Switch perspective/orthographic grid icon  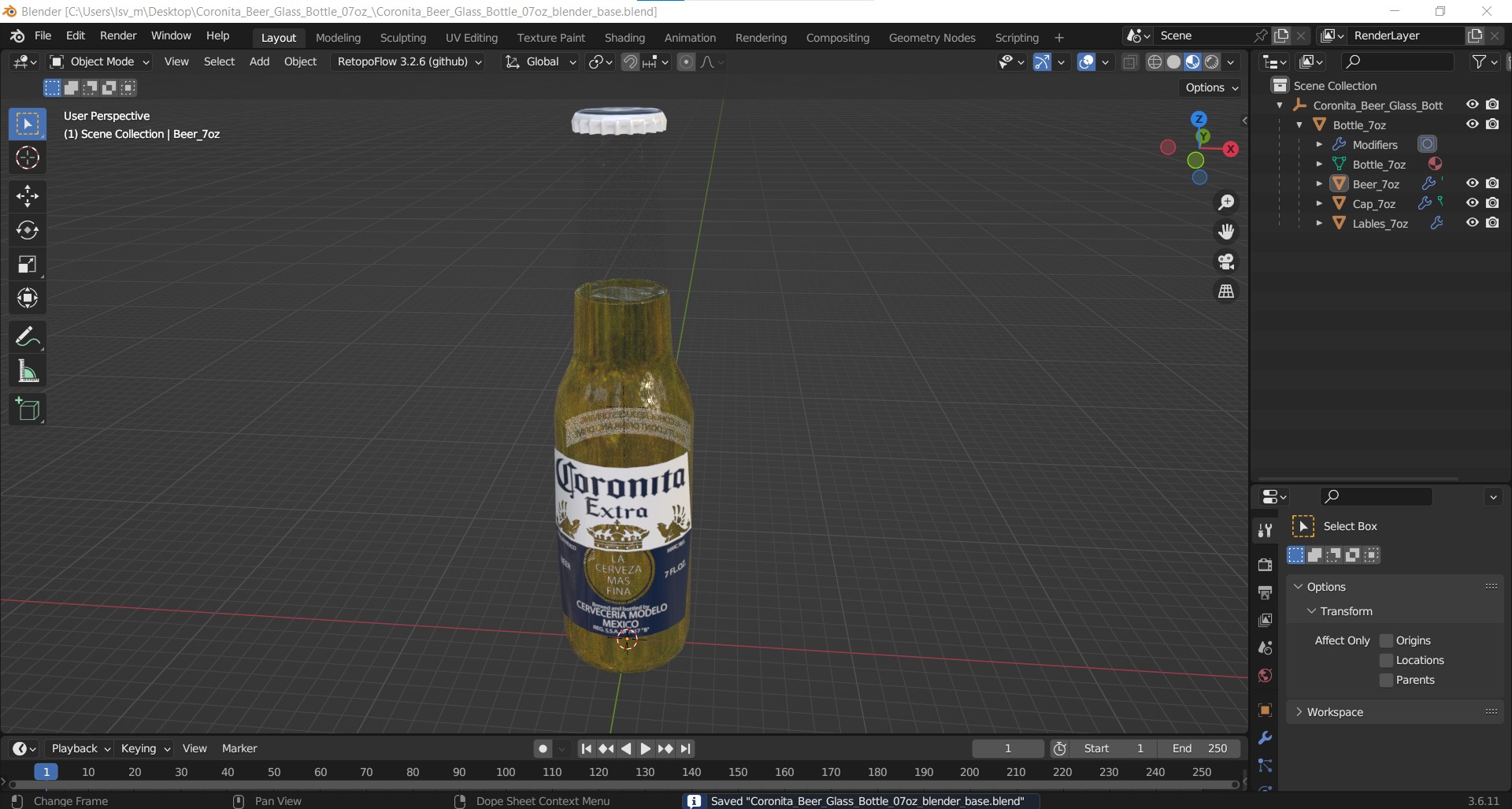[x=1226, y=291]
